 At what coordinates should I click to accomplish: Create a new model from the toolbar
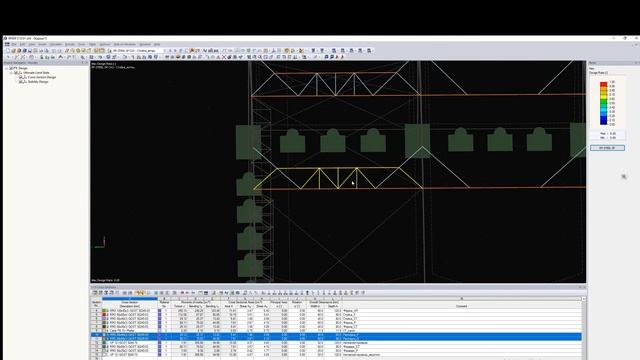(x=8, y=51)
